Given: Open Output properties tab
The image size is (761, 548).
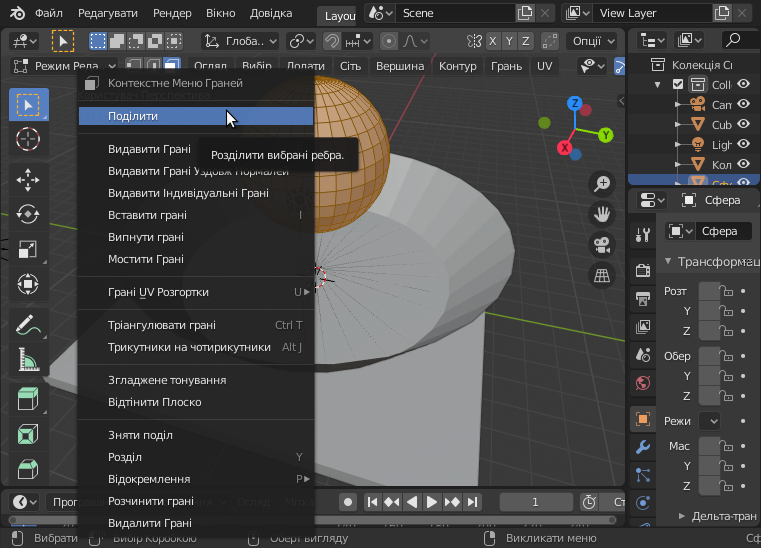Looking at the screenshot, I should (643, 299).
